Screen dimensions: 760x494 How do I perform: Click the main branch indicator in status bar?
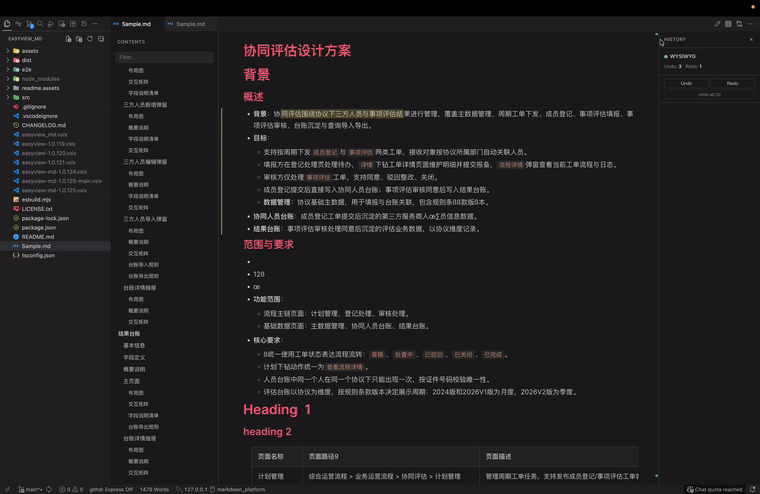pos(30,489)
